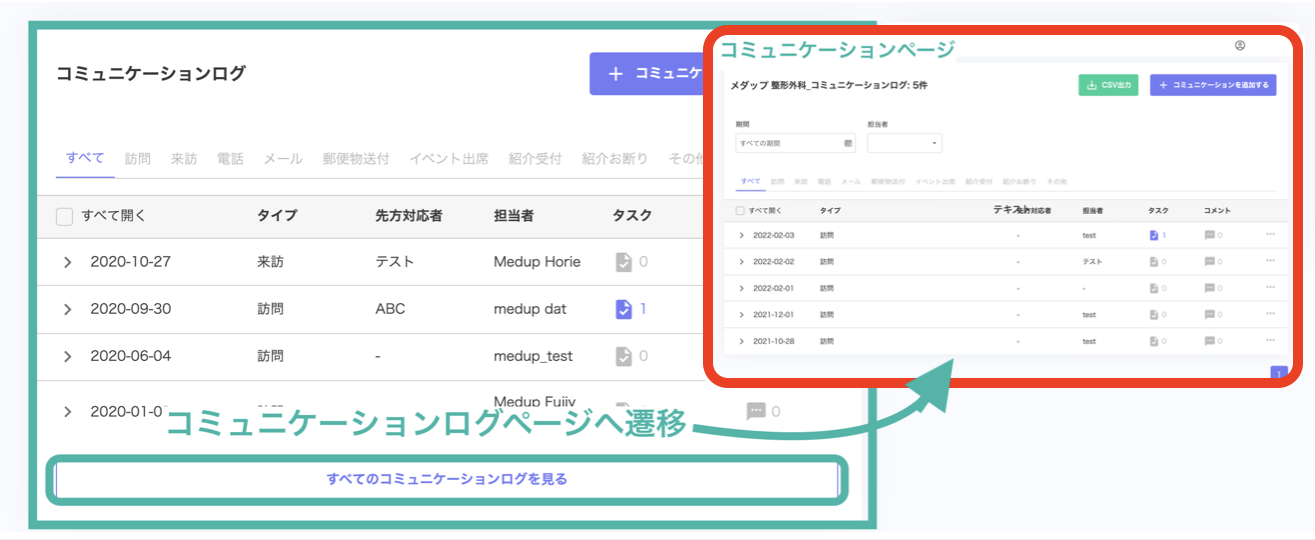Select 紹介お断り tab in large log panel
Image resolution: width=1315 pixels, height=540 pixels.
[x=614, y=158]
